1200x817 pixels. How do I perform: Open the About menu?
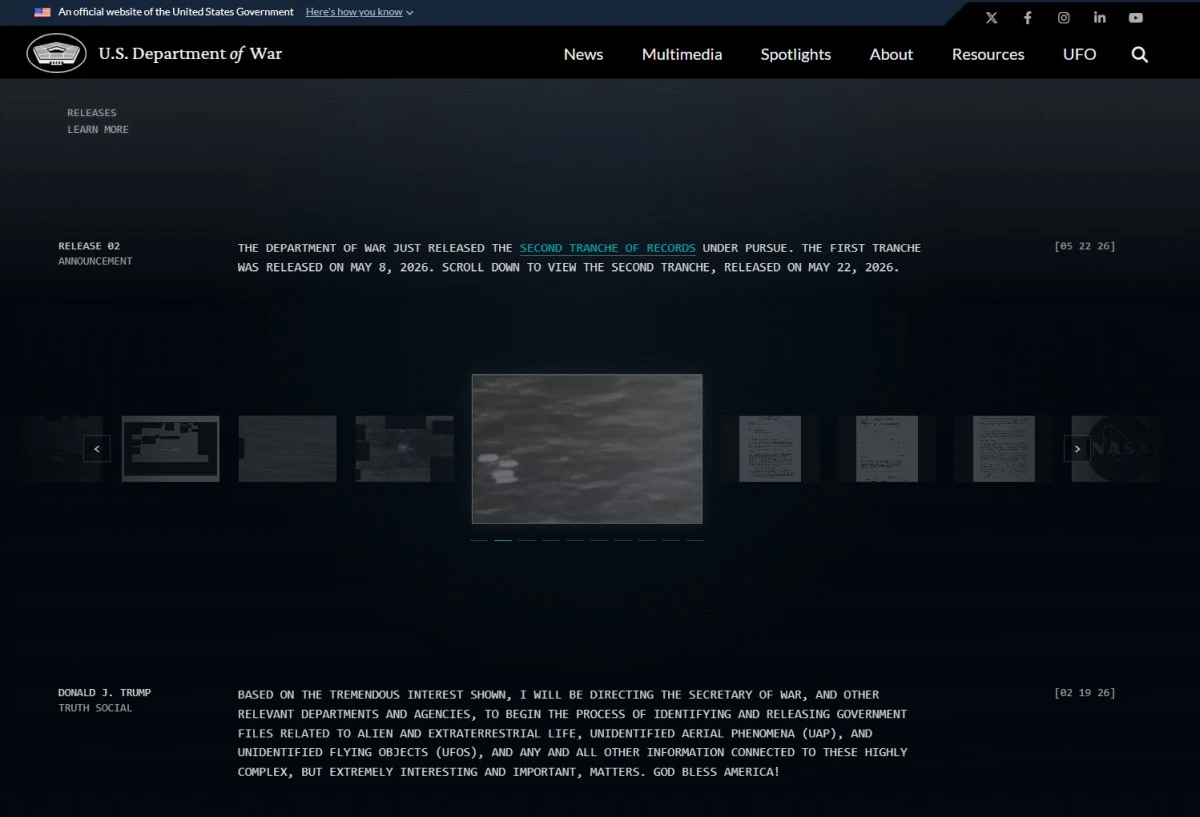click(x=891, y=54)
